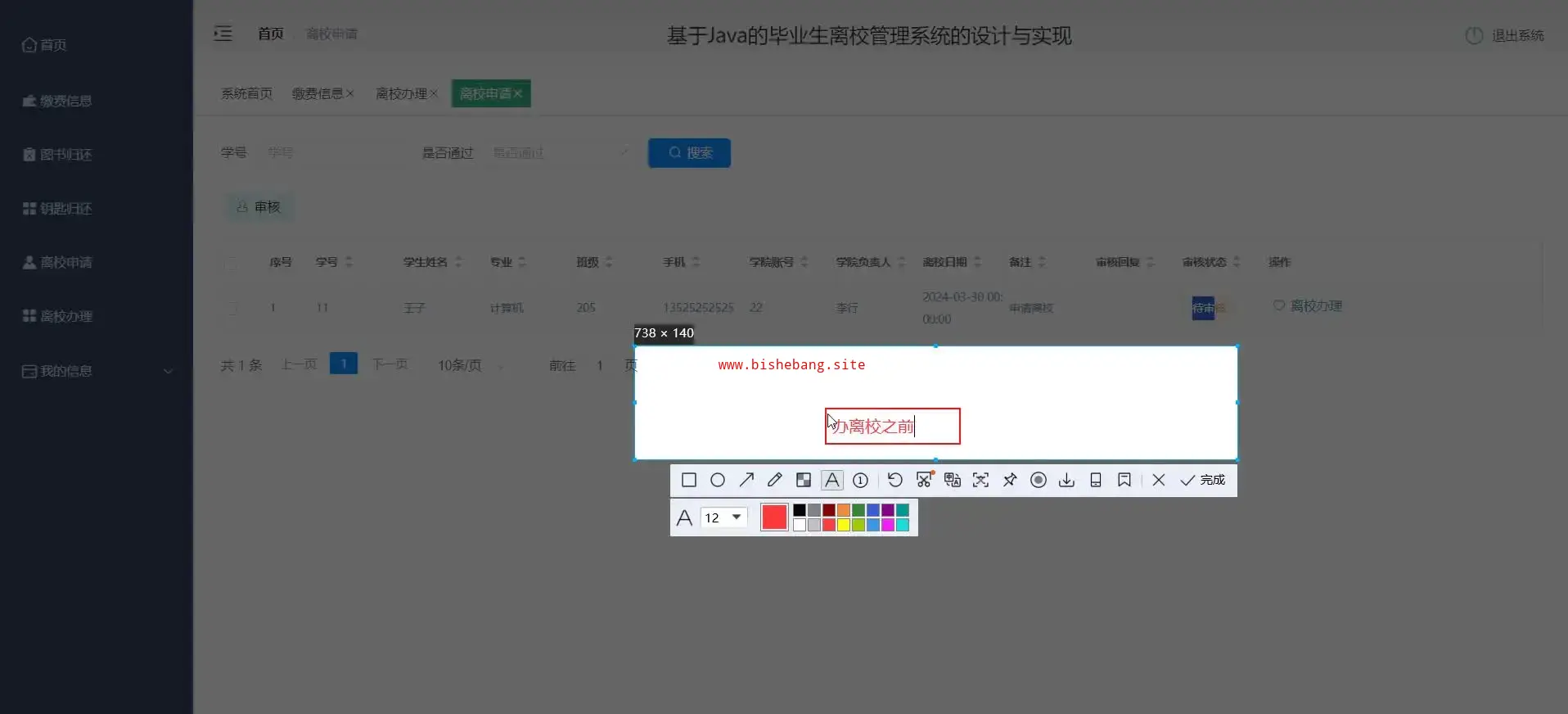Image resolution: width=1568 pixels, height=714 pixels.
Task: Pick the arrow annotation tool
Action: point(746,480)
